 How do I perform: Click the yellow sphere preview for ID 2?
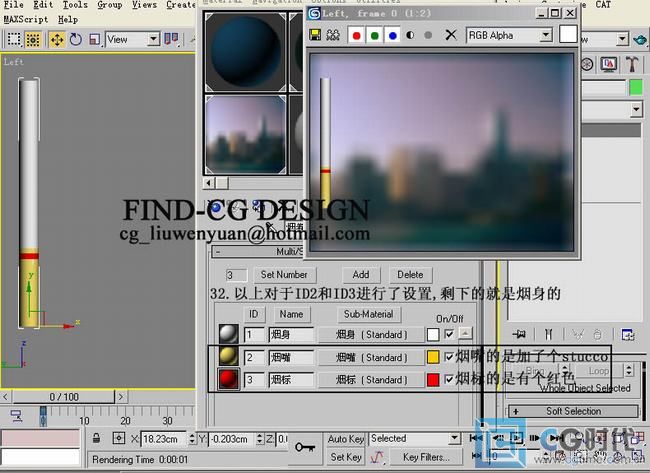click(x=228, y=357)
